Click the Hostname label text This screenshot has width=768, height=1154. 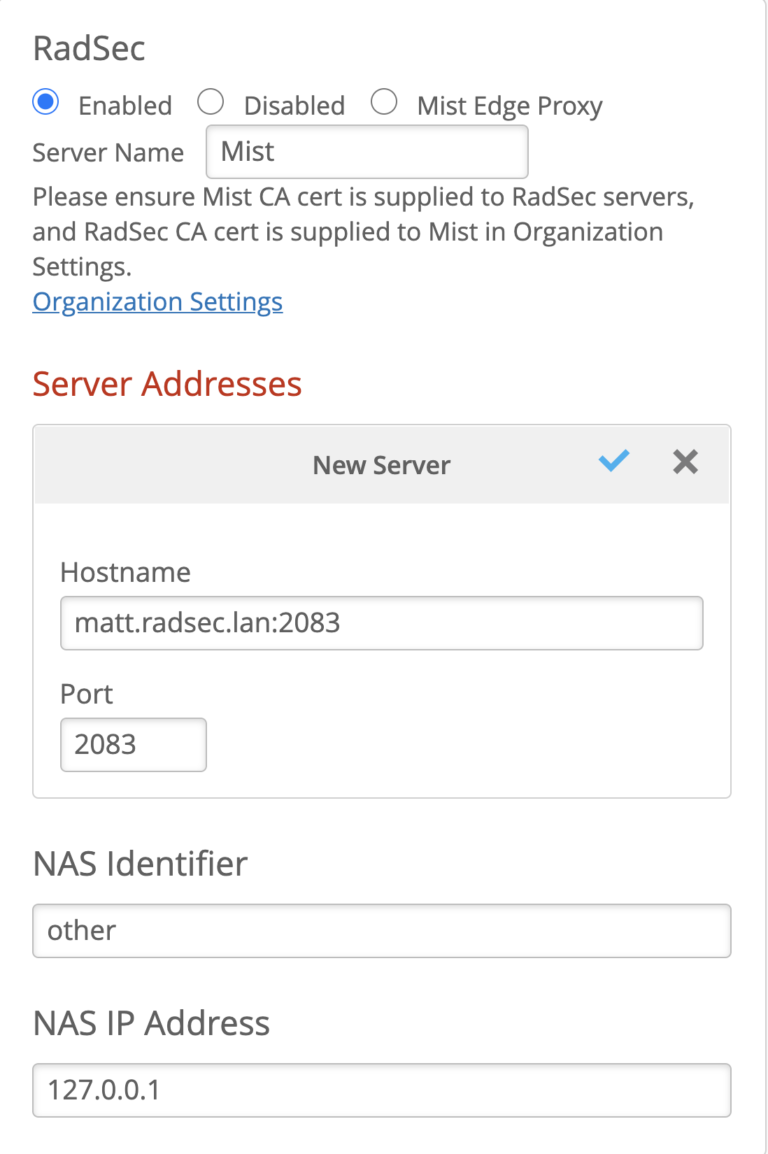pos(125,572)
